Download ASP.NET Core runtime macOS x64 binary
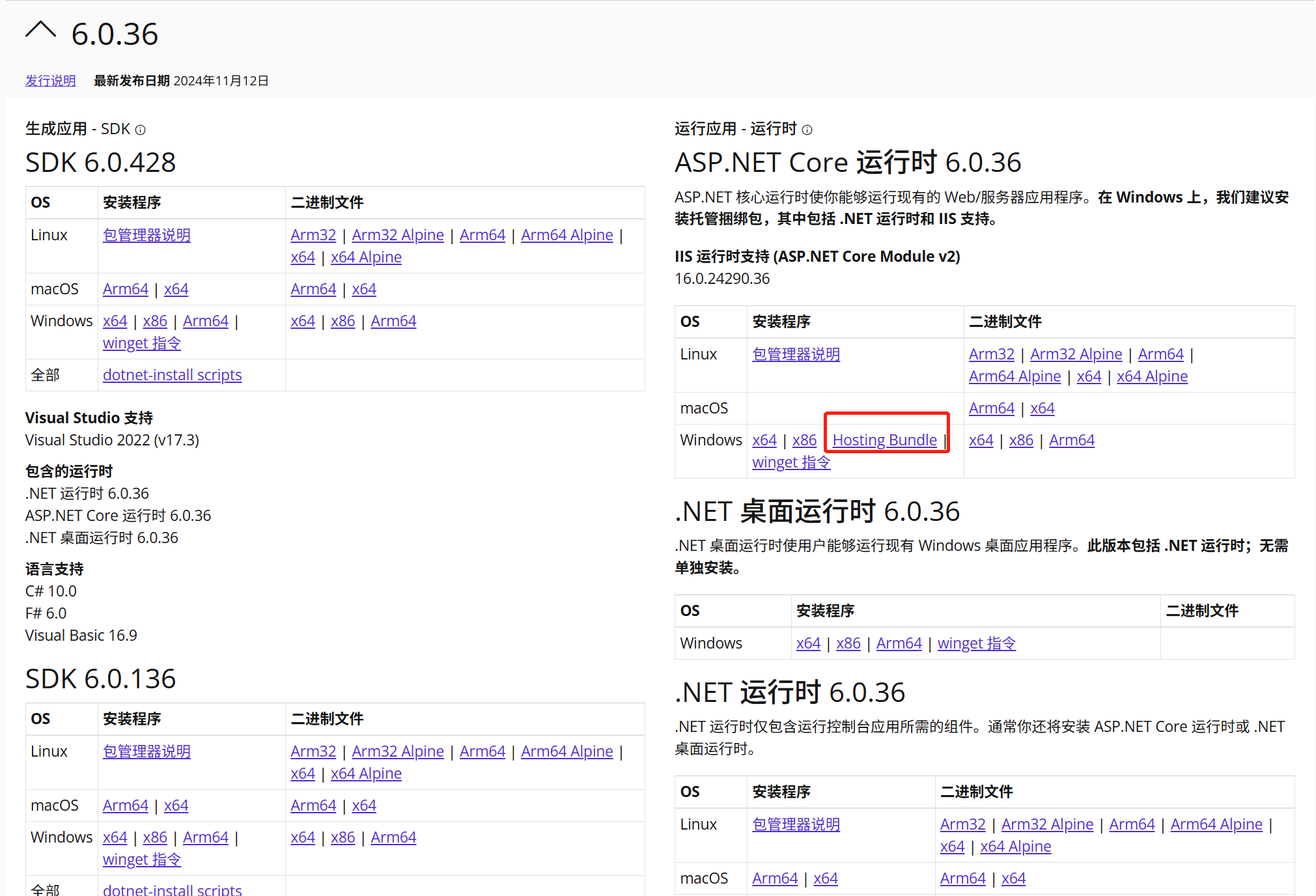This screenshot has width=1316, height=896. pyautogui.click(x=1042, y=408)
